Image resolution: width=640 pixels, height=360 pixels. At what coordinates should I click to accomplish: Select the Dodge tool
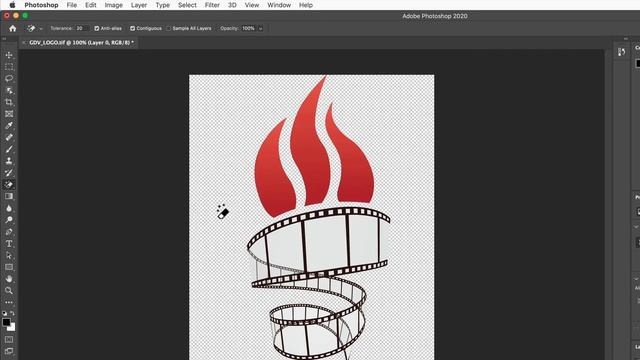pyautogui.click(x=9, y=220)
